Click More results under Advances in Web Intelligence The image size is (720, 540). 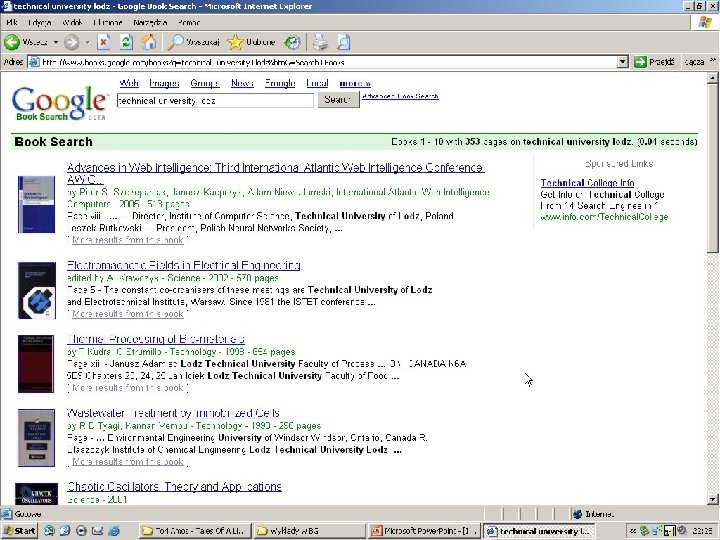pyautogui.click(x=128, y=240)
